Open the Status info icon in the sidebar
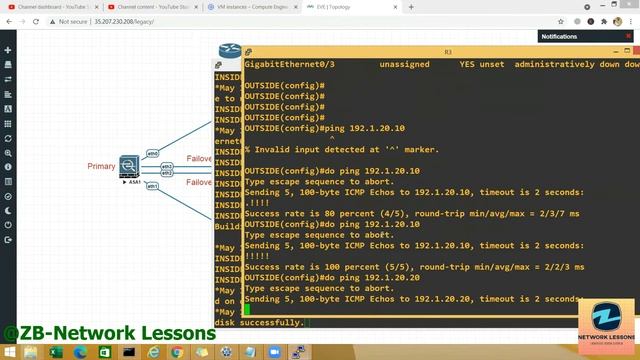The height and width of the screenshot is (360, 640). point(8,167)
